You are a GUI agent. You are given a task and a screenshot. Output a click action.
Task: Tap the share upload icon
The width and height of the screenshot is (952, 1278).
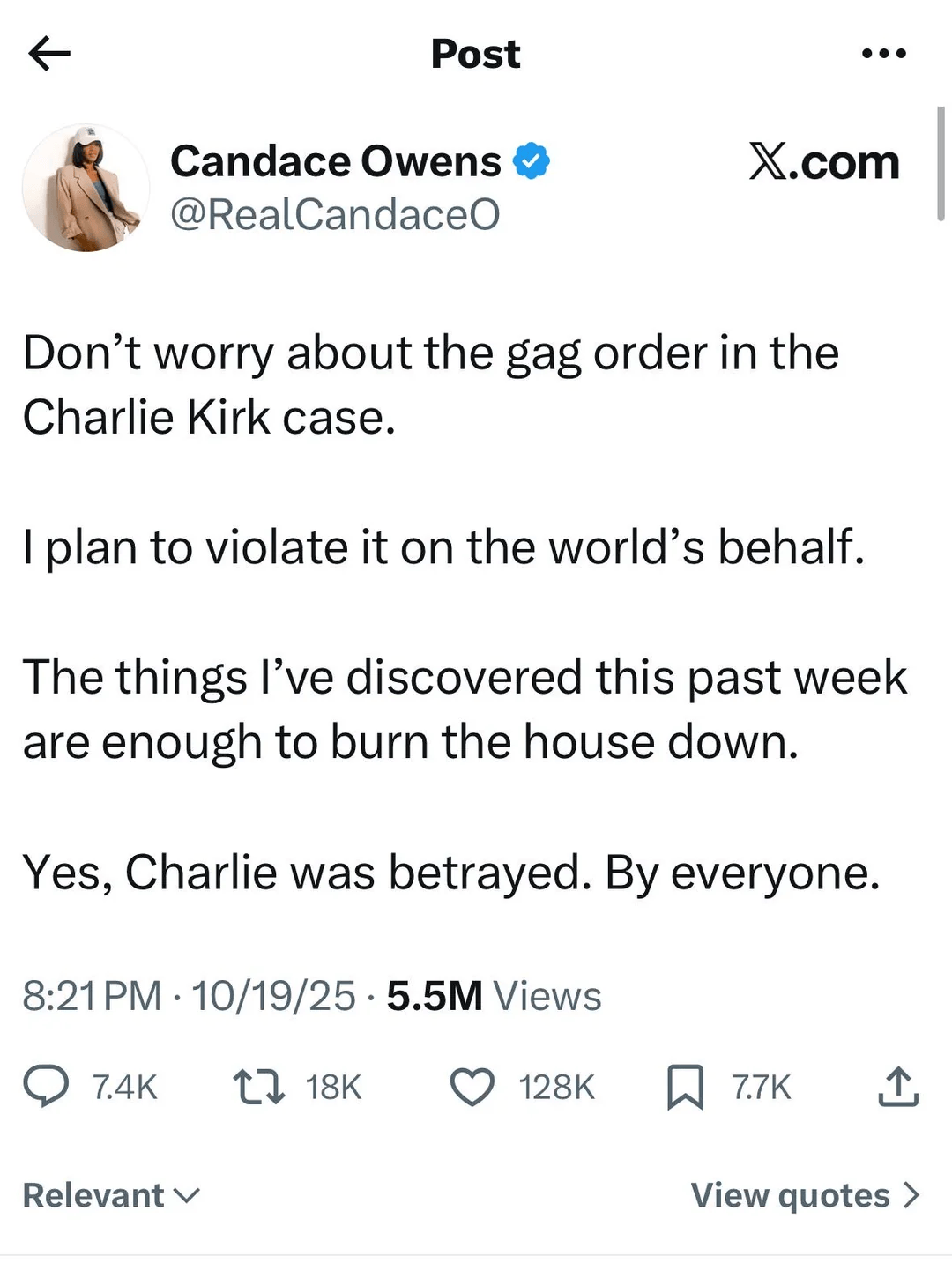tap(897, 1086)
